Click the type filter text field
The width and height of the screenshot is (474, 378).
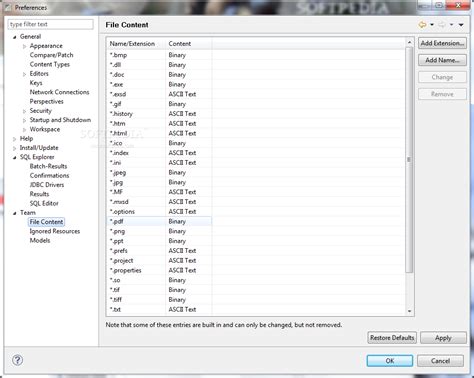click(x=50, y=24)
